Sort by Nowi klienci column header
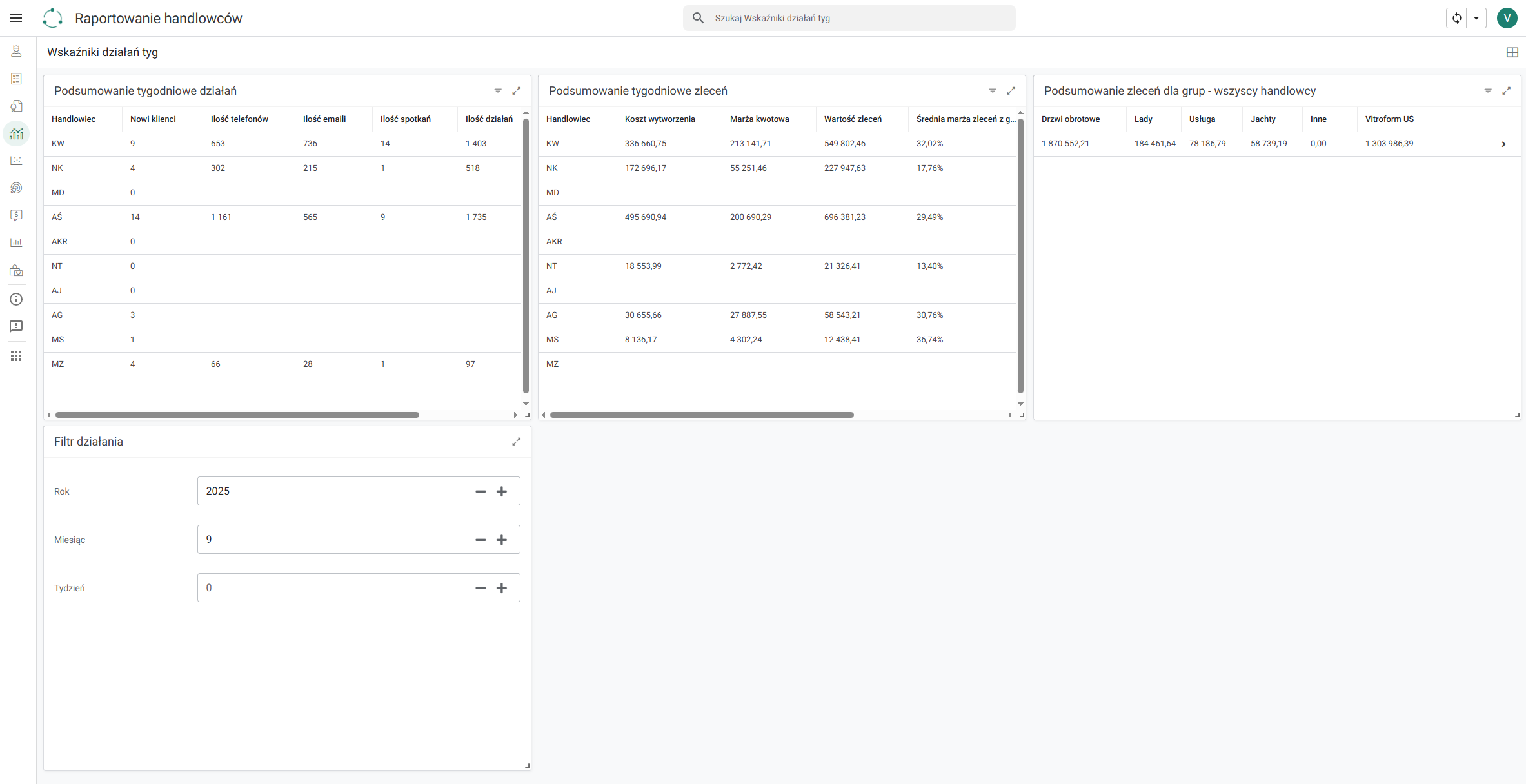Screen dimensions: 1526x784 coord(153,119)
